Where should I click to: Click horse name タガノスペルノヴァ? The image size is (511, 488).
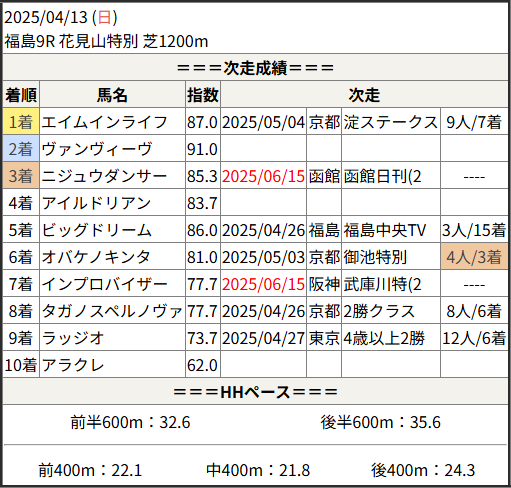112,311
